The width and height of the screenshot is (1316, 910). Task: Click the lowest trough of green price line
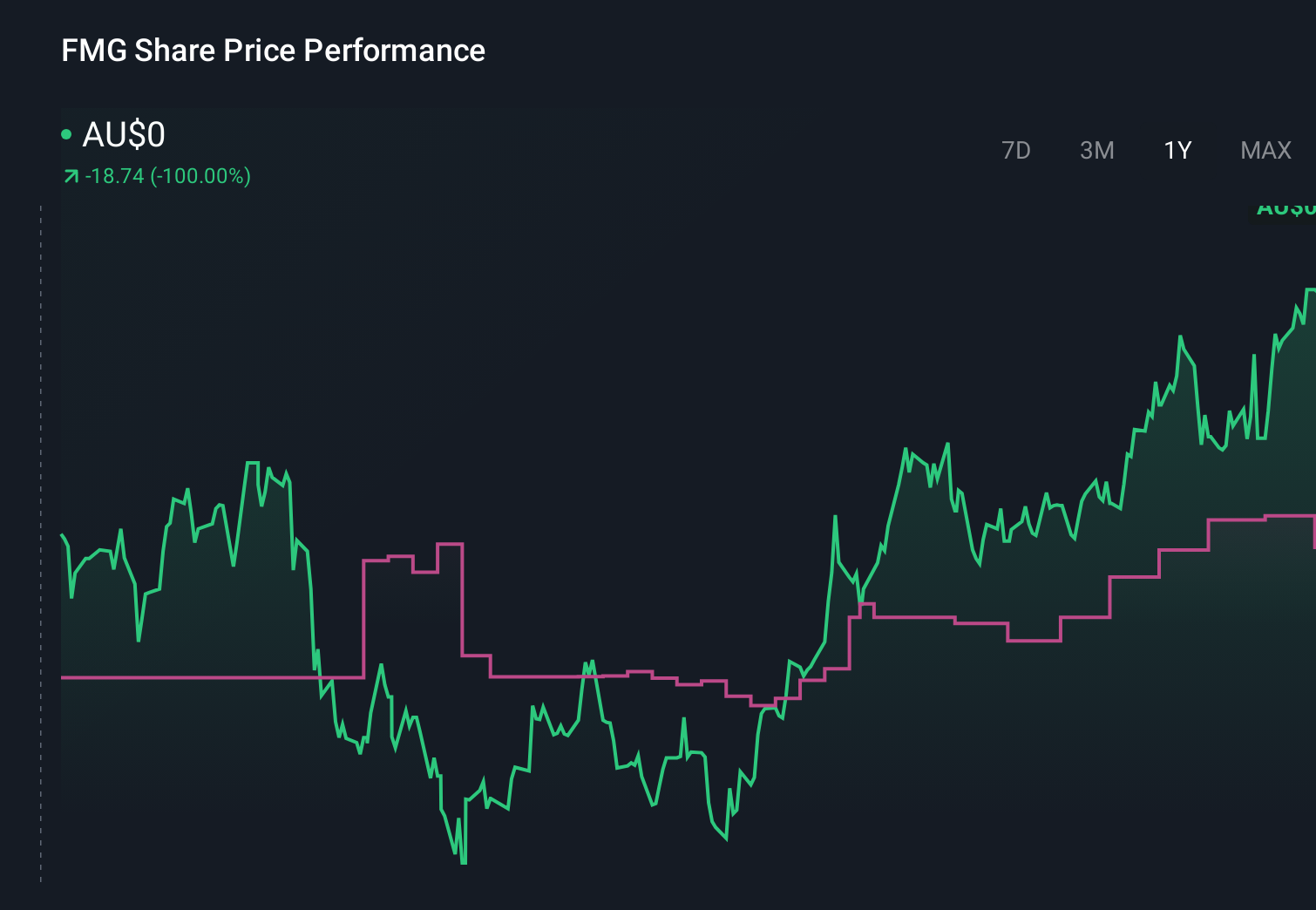point(463,862)
